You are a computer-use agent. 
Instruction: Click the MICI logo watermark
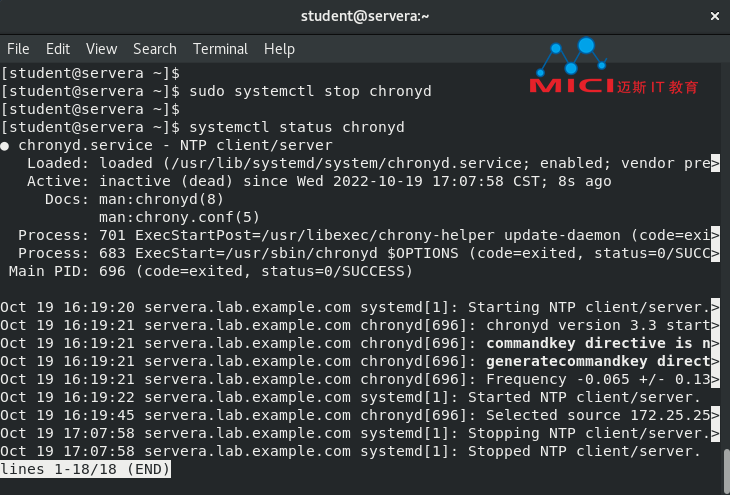pyautogui.click(x=614, y=67)
